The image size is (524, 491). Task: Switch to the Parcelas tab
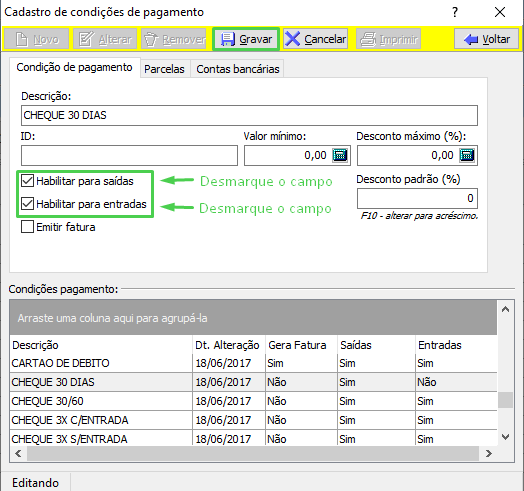[164, 69]
